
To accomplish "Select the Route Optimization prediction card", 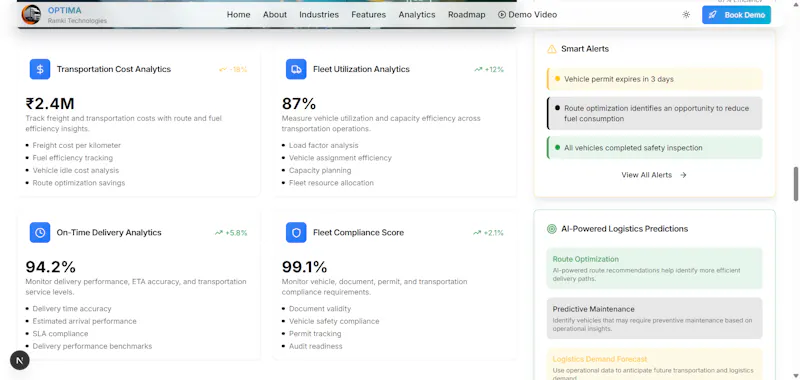I will click(x=655, y=268).
